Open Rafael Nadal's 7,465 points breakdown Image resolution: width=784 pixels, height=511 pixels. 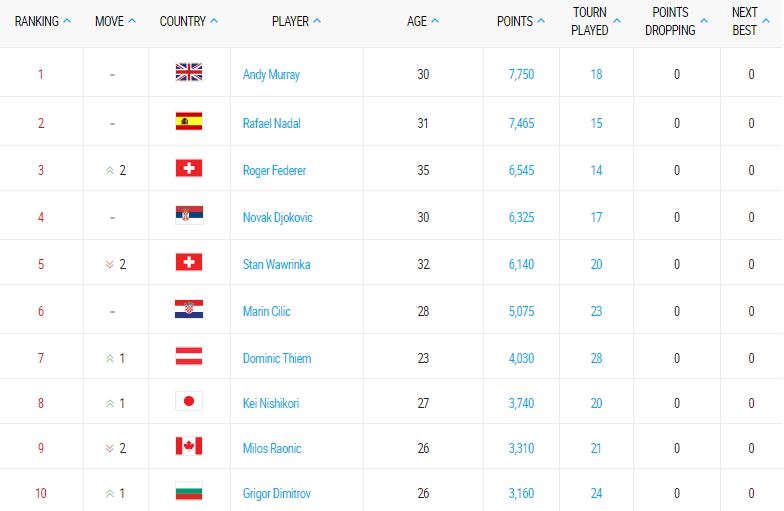point(522,124)
